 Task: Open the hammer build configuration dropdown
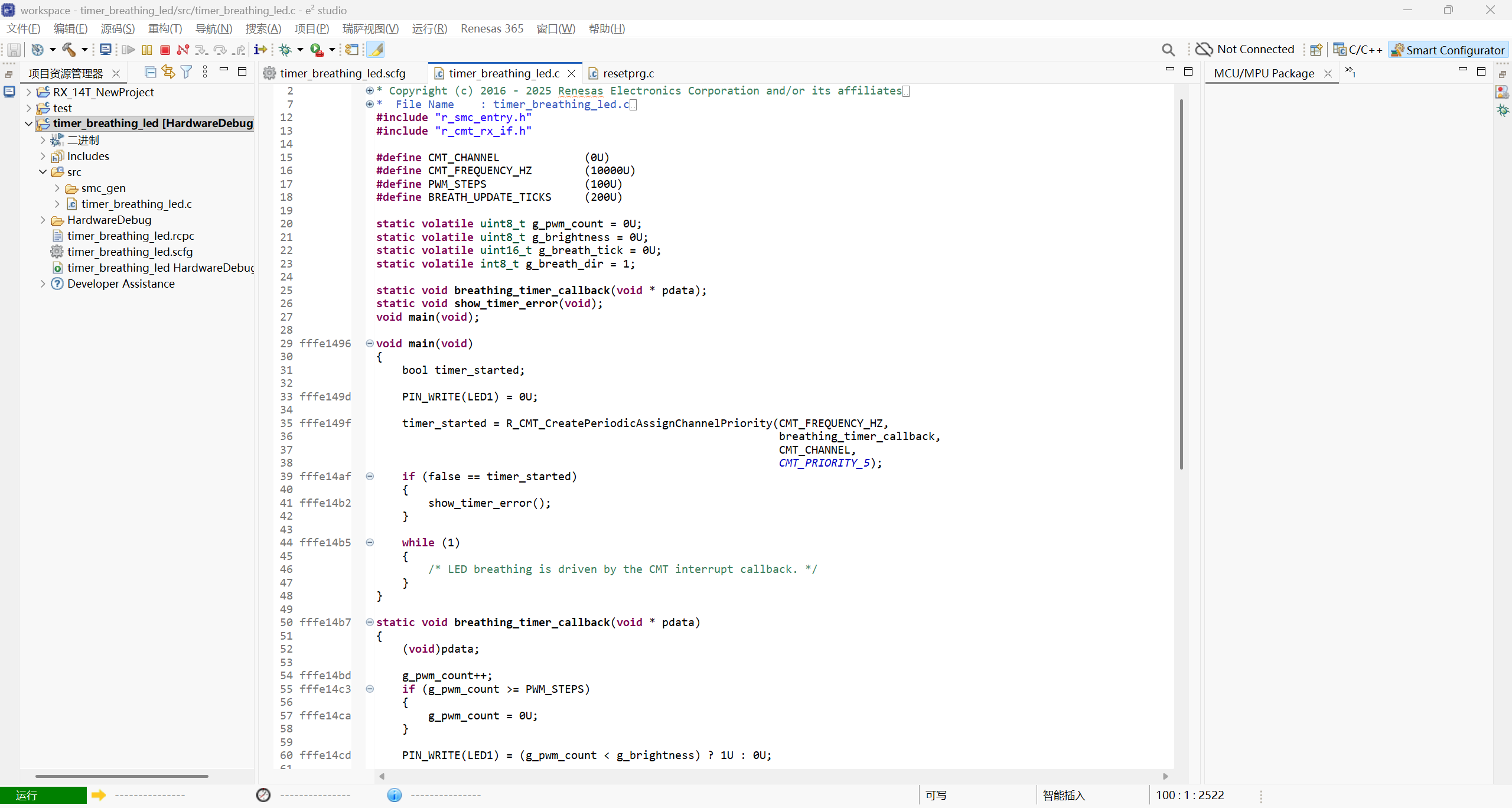pos(84,50)
